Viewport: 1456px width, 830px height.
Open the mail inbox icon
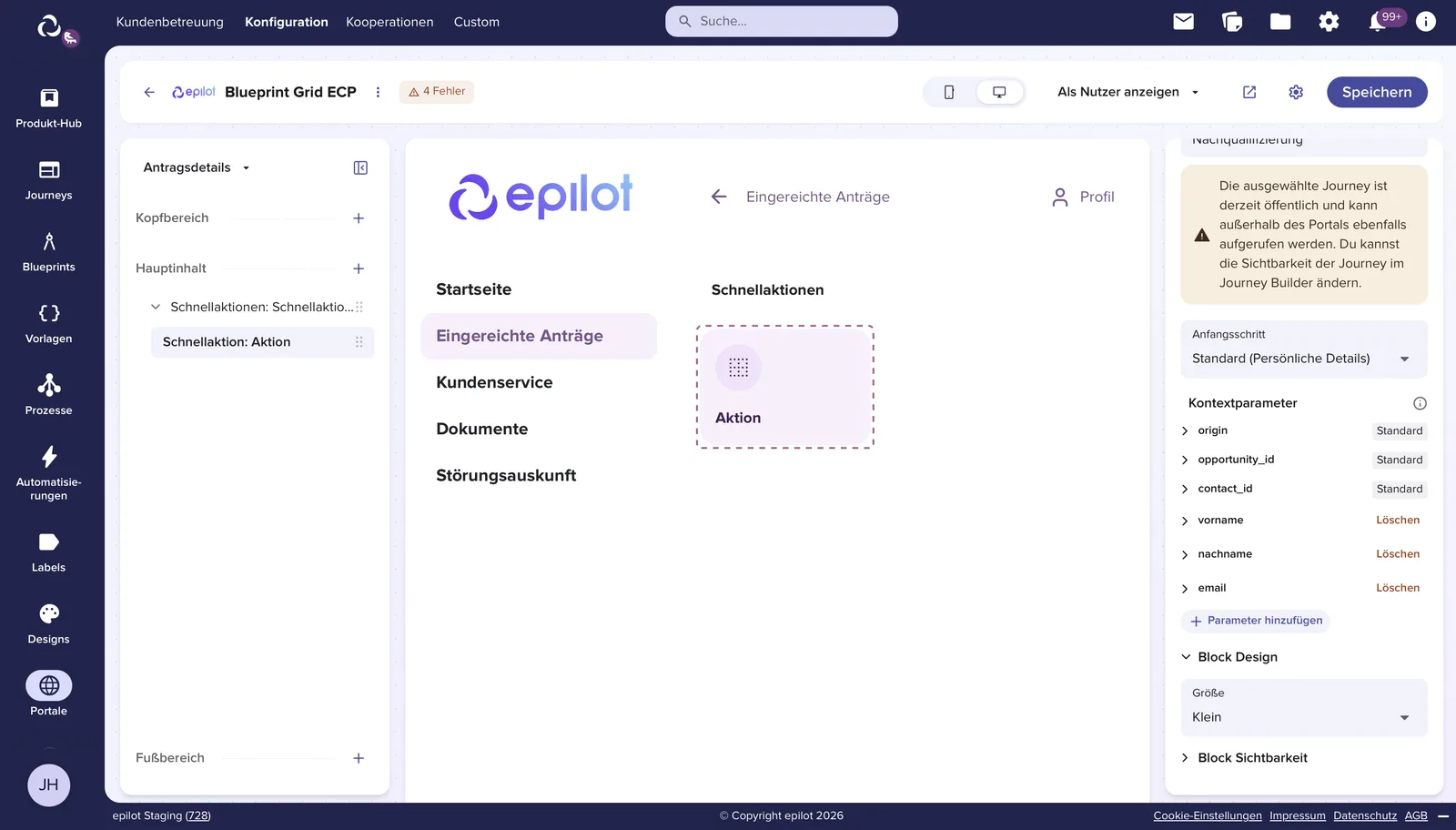[1183, 21]
